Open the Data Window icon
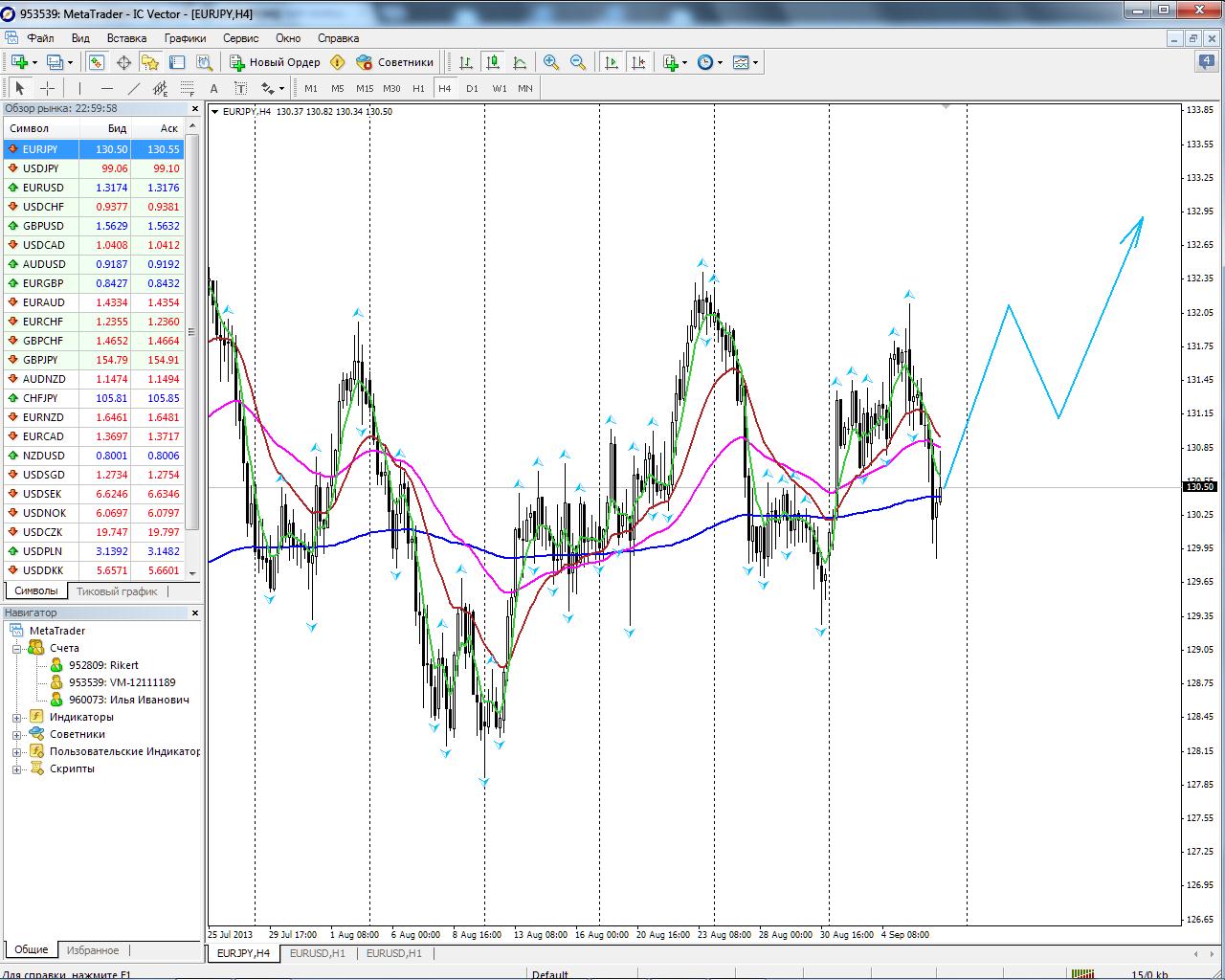 123,62
